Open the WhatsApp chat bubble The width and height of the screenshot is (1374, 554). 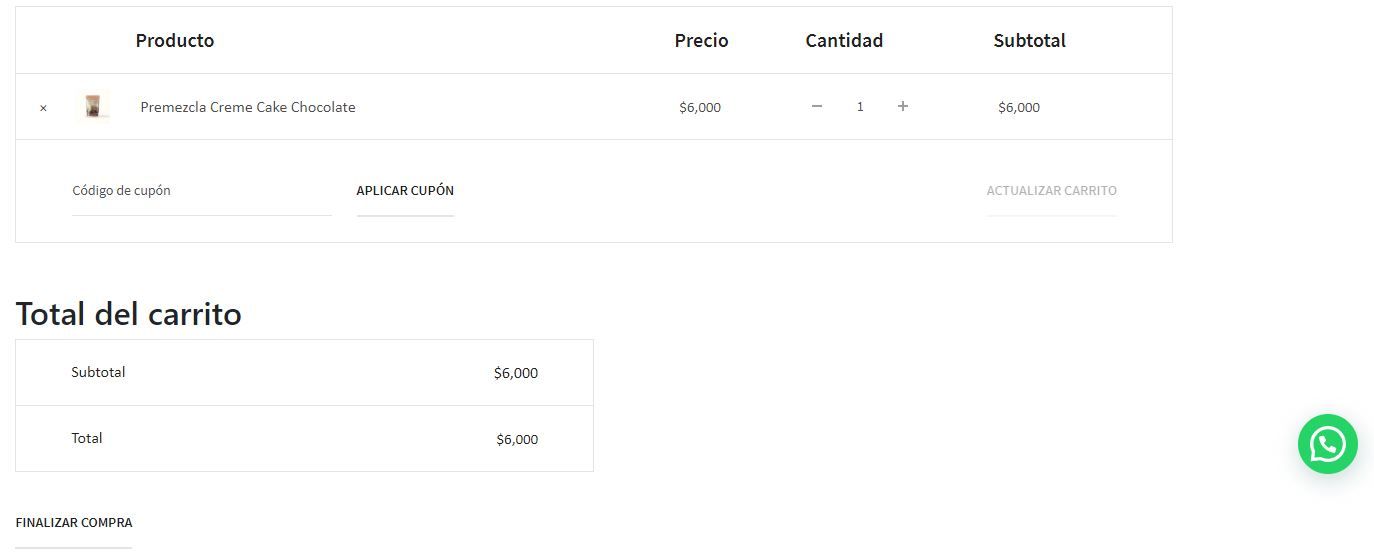pyautogui.click(x=1327, y=444)
